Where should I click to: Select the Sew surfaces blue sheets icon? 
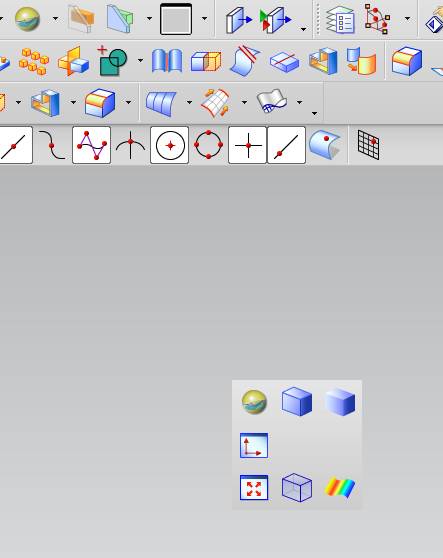(x=167, y=61)
